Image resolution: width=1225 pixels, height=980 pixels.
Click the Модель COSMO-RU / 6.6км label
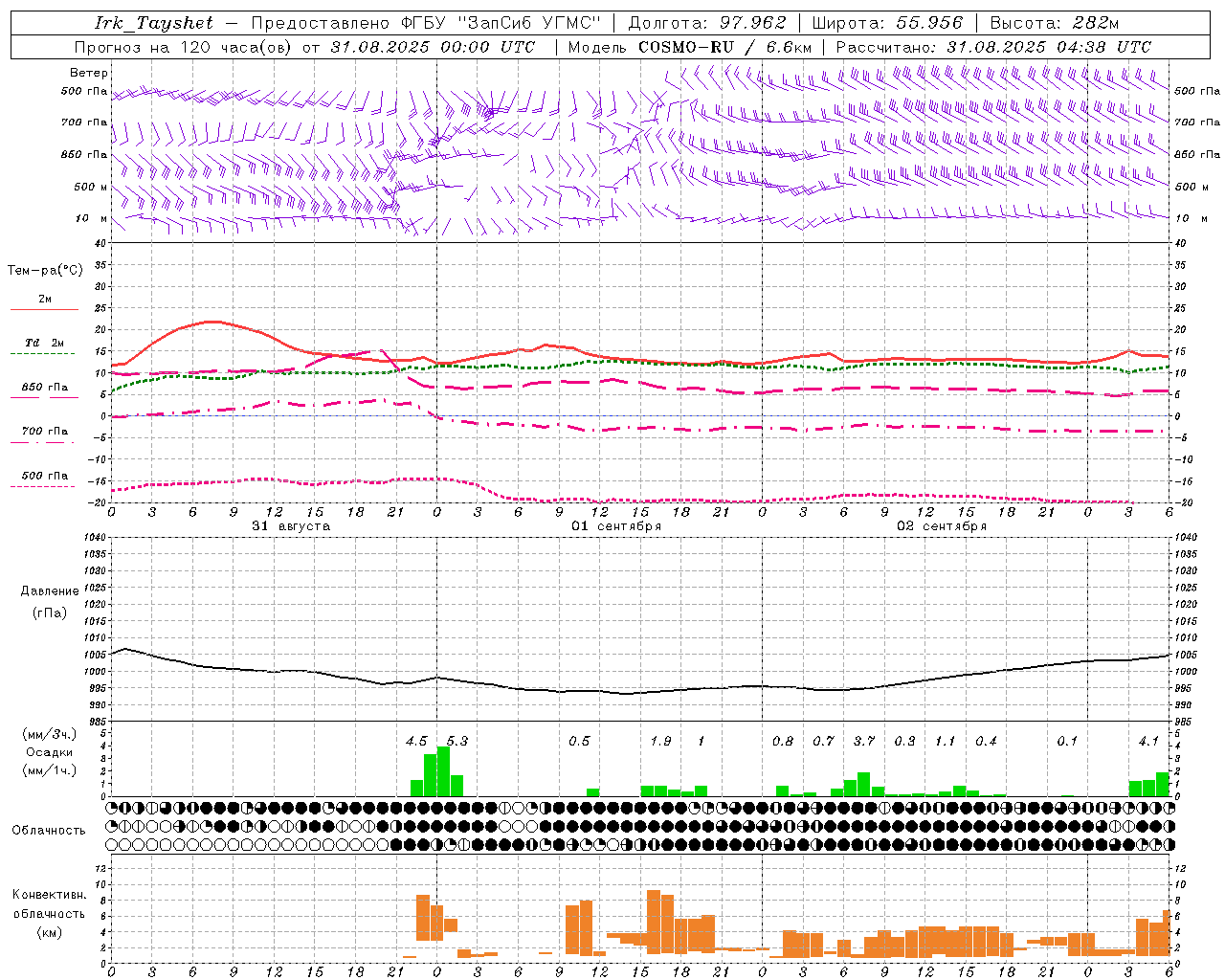(690, 47)
